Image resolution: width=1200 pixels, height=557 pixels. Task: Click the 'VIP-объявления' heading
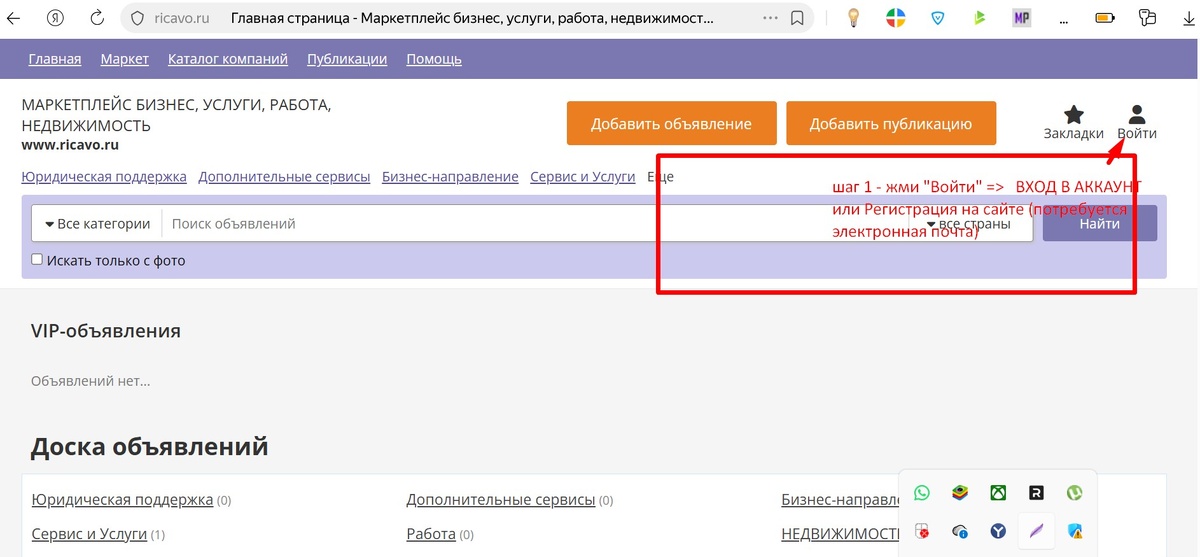(106, 331)
